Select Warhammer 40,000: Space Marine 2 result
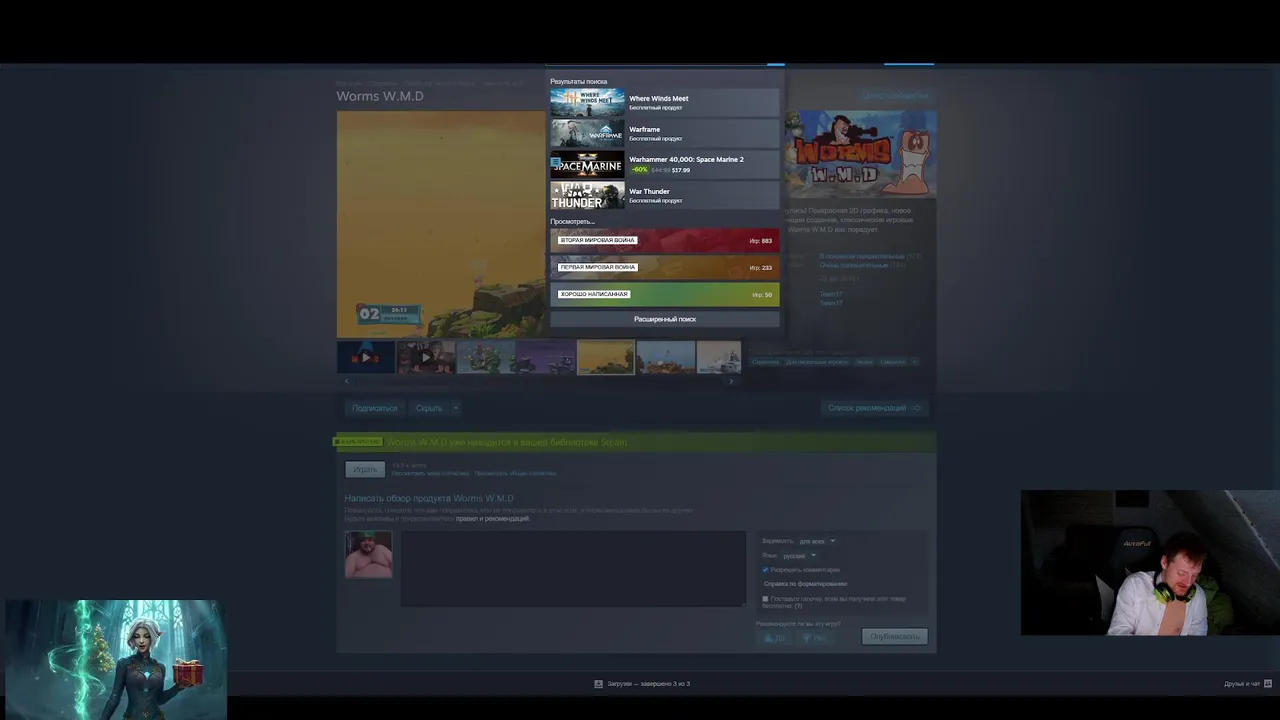This screenshot has height=720, width=1280. [x=664, y=164]
